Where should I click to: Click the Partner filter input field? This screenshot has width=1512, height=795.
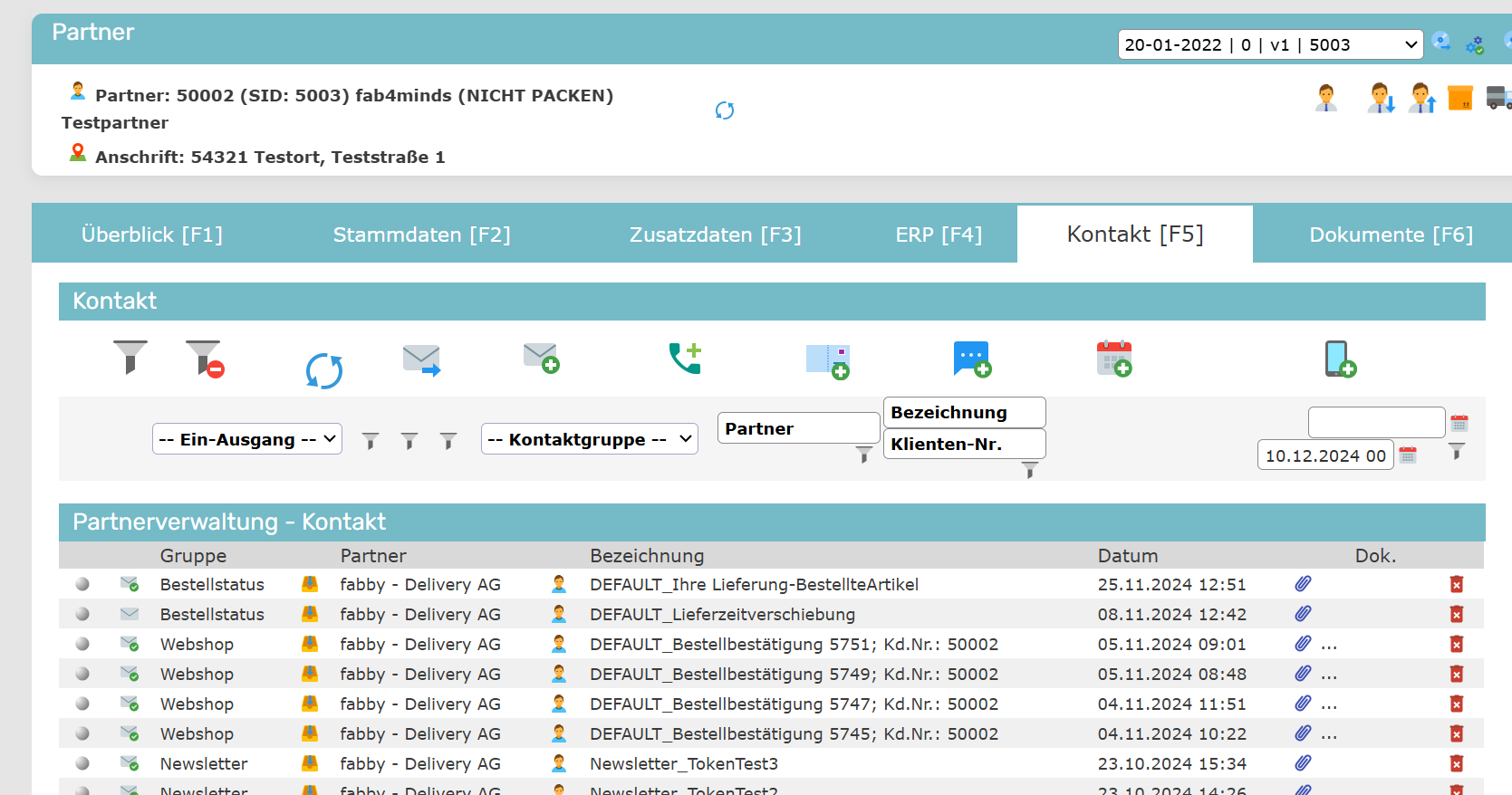click(798, 428)
